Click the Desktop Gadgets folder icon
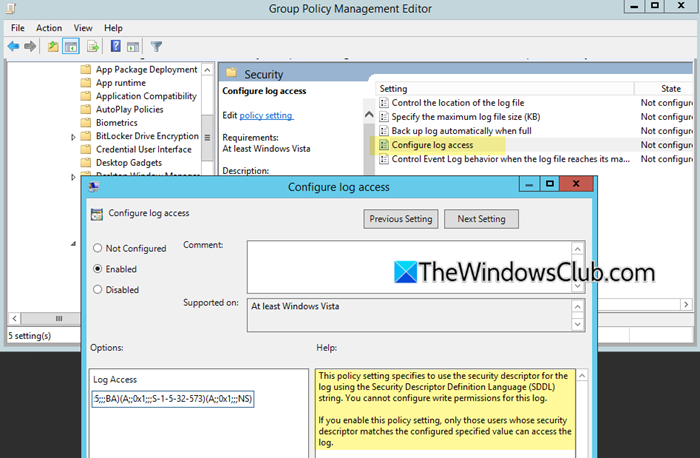 coord(86,163)
